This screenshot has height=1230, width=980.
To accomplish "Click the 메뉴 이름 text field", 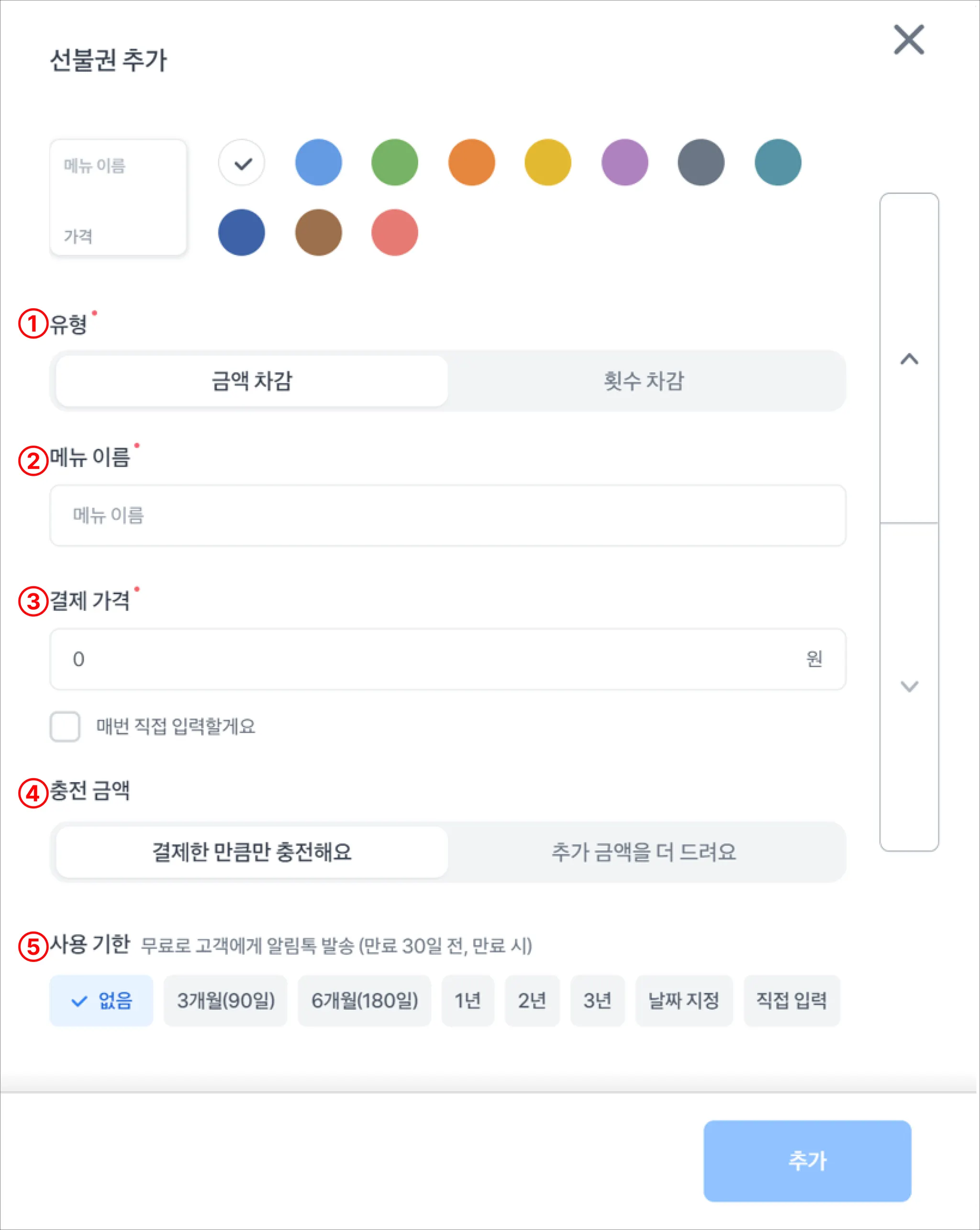I will pos(447,515).
